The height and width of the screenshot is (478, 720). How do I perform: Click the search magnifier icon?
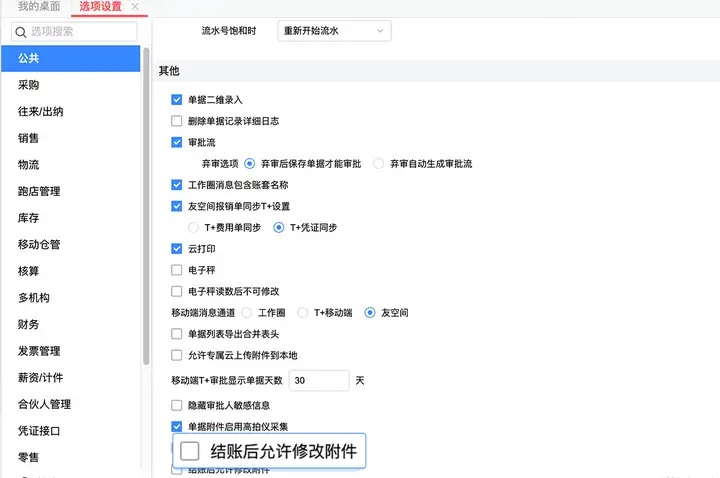coord(21,32)
